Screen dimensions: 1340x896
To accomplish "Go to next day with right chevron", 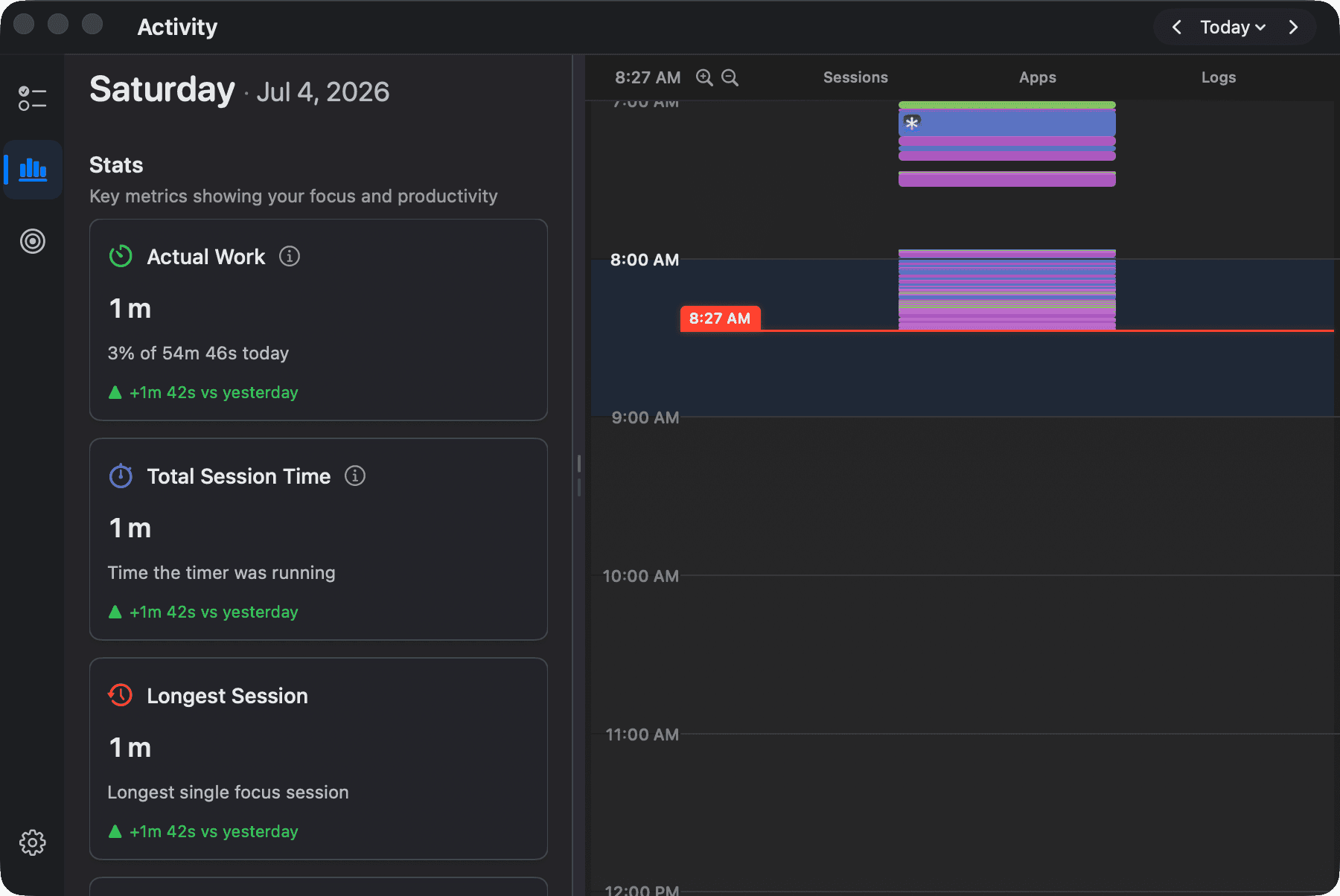I will [x=1293, y=28].
